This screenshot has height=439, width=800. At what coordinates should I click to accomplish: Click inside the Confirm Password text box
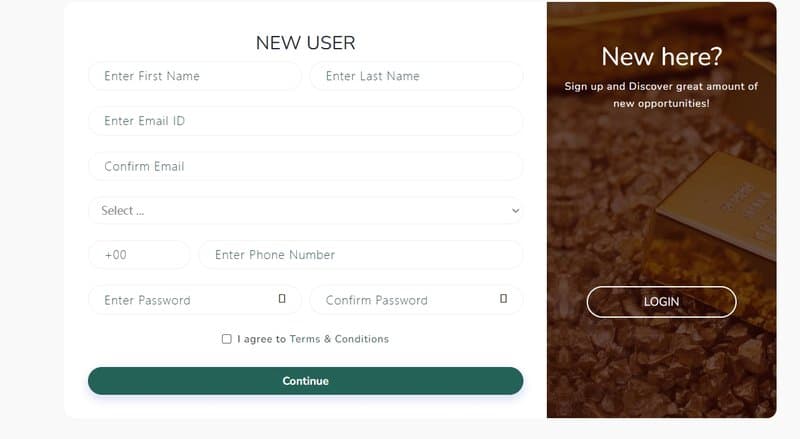tap(406, 300)
